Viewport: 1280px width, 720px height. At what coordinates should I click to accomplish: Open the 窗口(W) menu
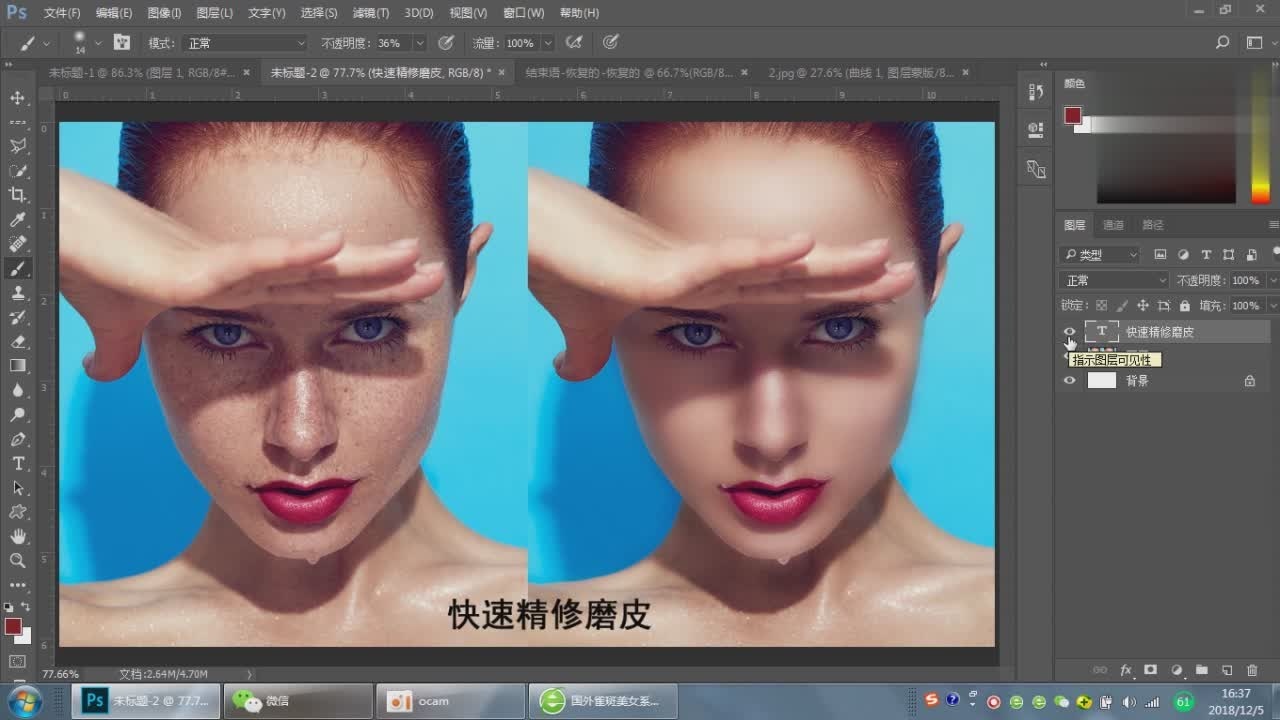524,13
